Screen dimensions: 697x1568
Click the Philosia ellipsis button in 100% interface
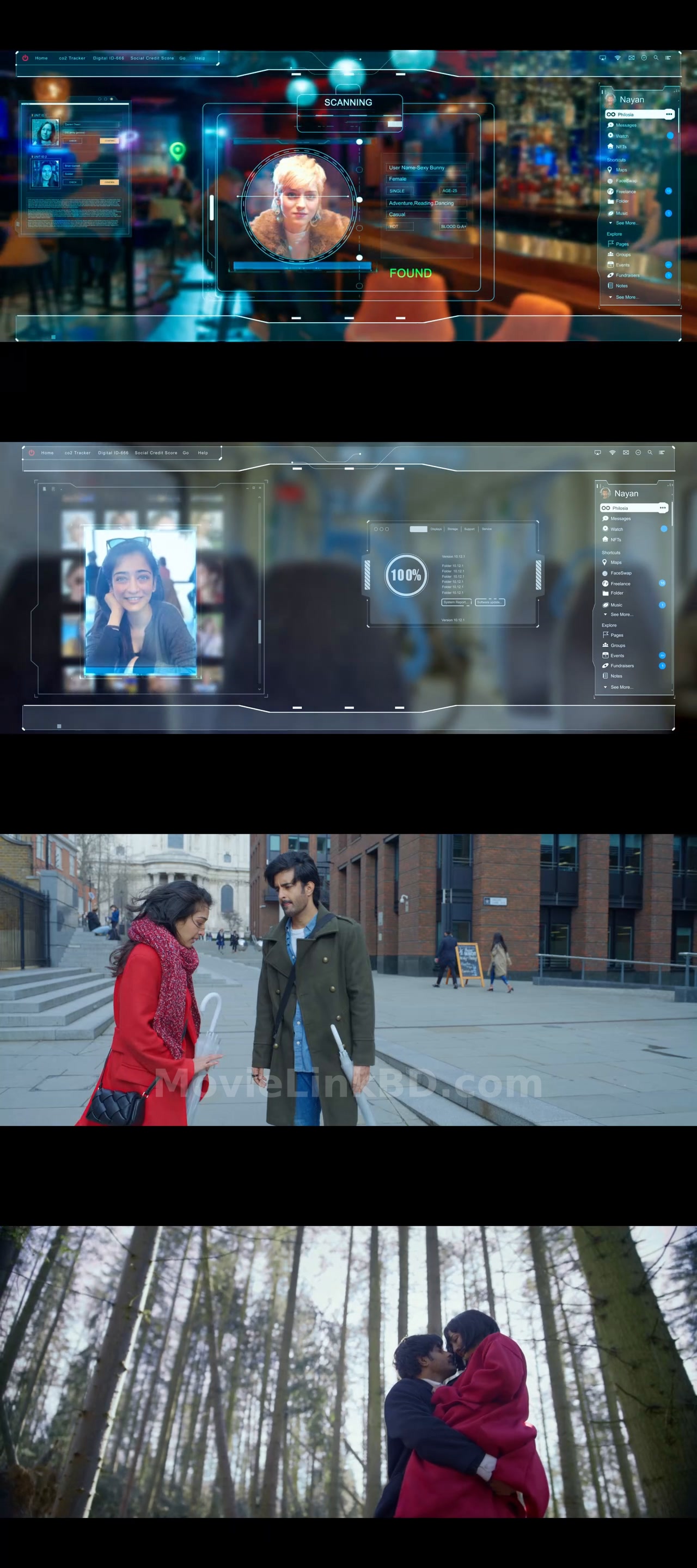[x=663, y=507]
